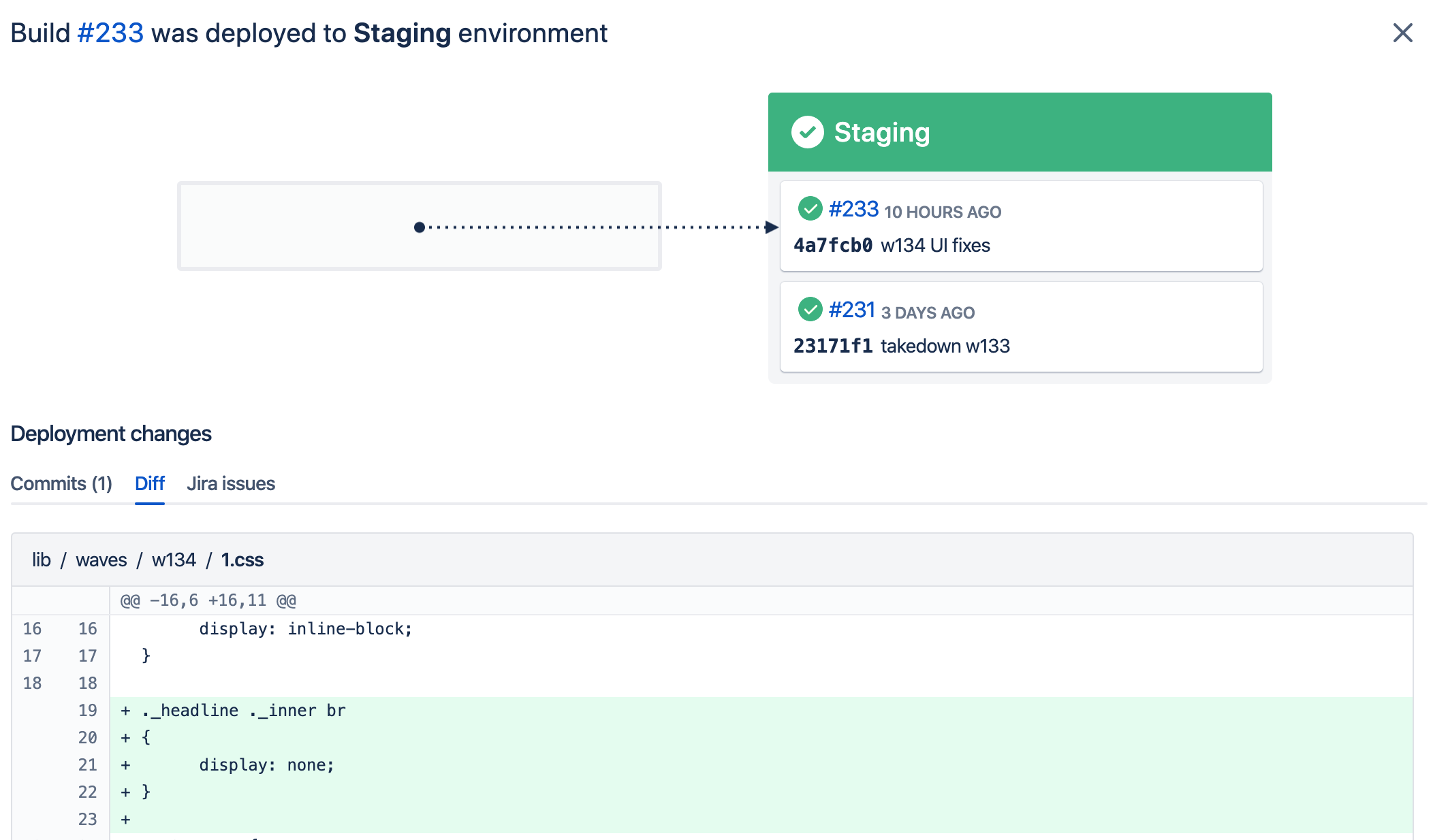Open the Jira issues tab
The height and width of the screenshot is (840, 1433).
pyautogui.click(x=231, y=483)
